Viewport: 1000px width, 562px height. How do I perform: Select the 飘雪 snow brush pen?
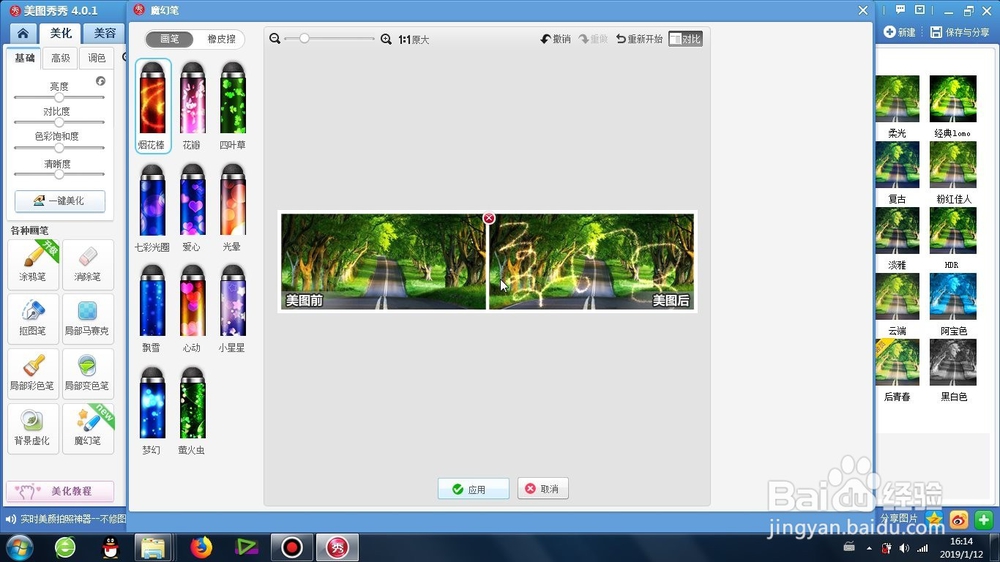152,309
